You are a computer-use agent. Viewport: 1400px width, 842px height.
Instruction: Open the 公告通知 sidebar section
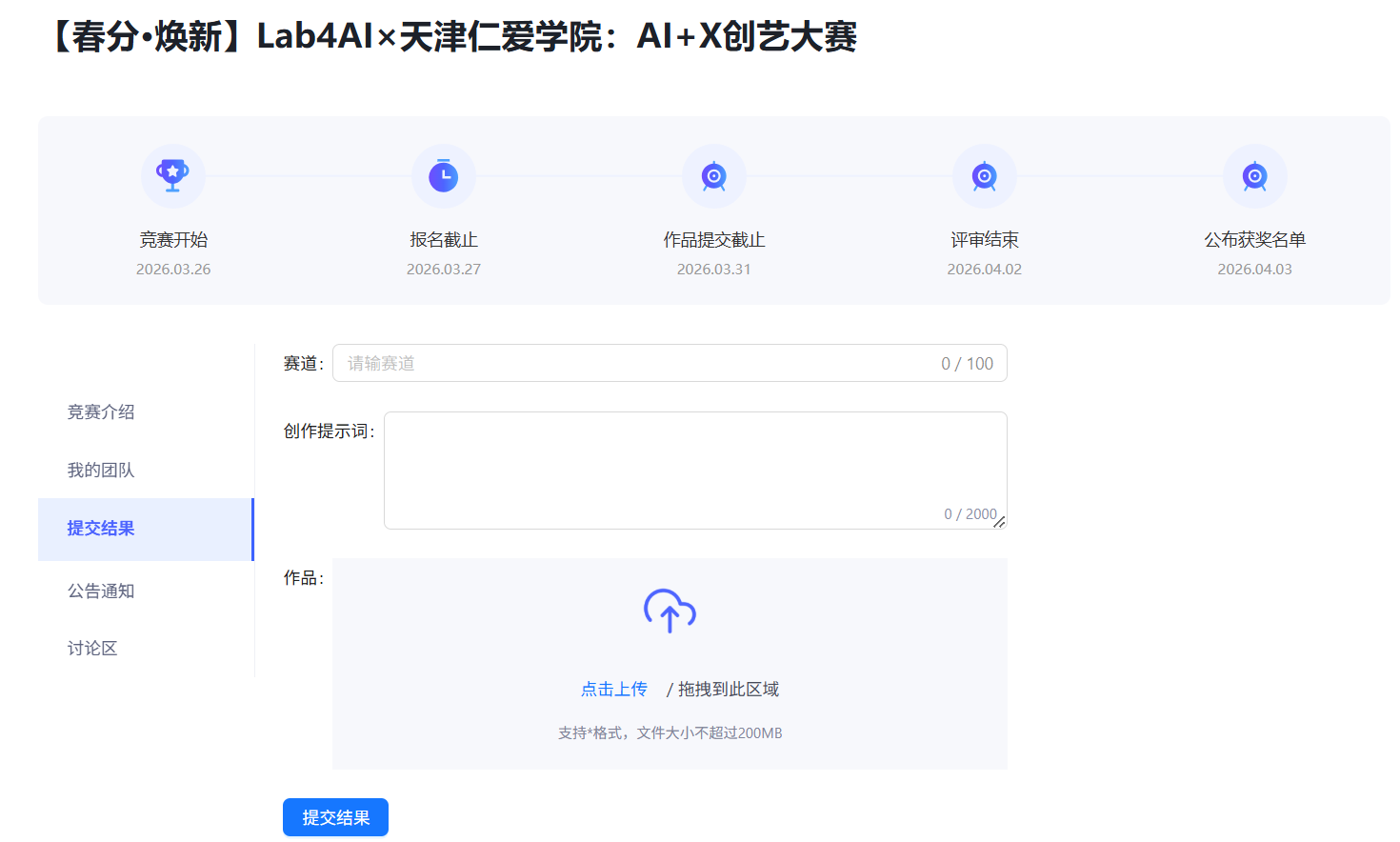[100, 591]
